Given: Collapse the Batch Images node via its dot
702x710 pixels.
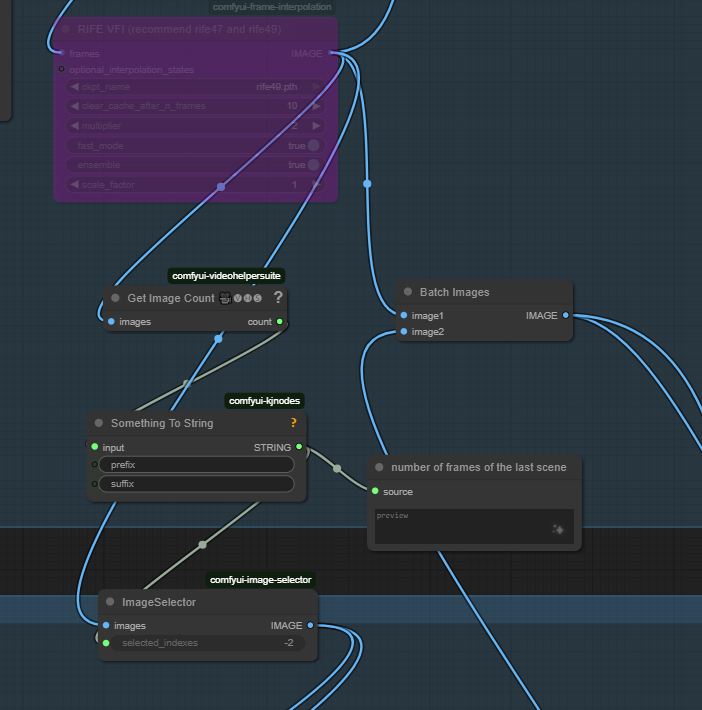Looking at the screenshot, I should (x=408, y=292).
